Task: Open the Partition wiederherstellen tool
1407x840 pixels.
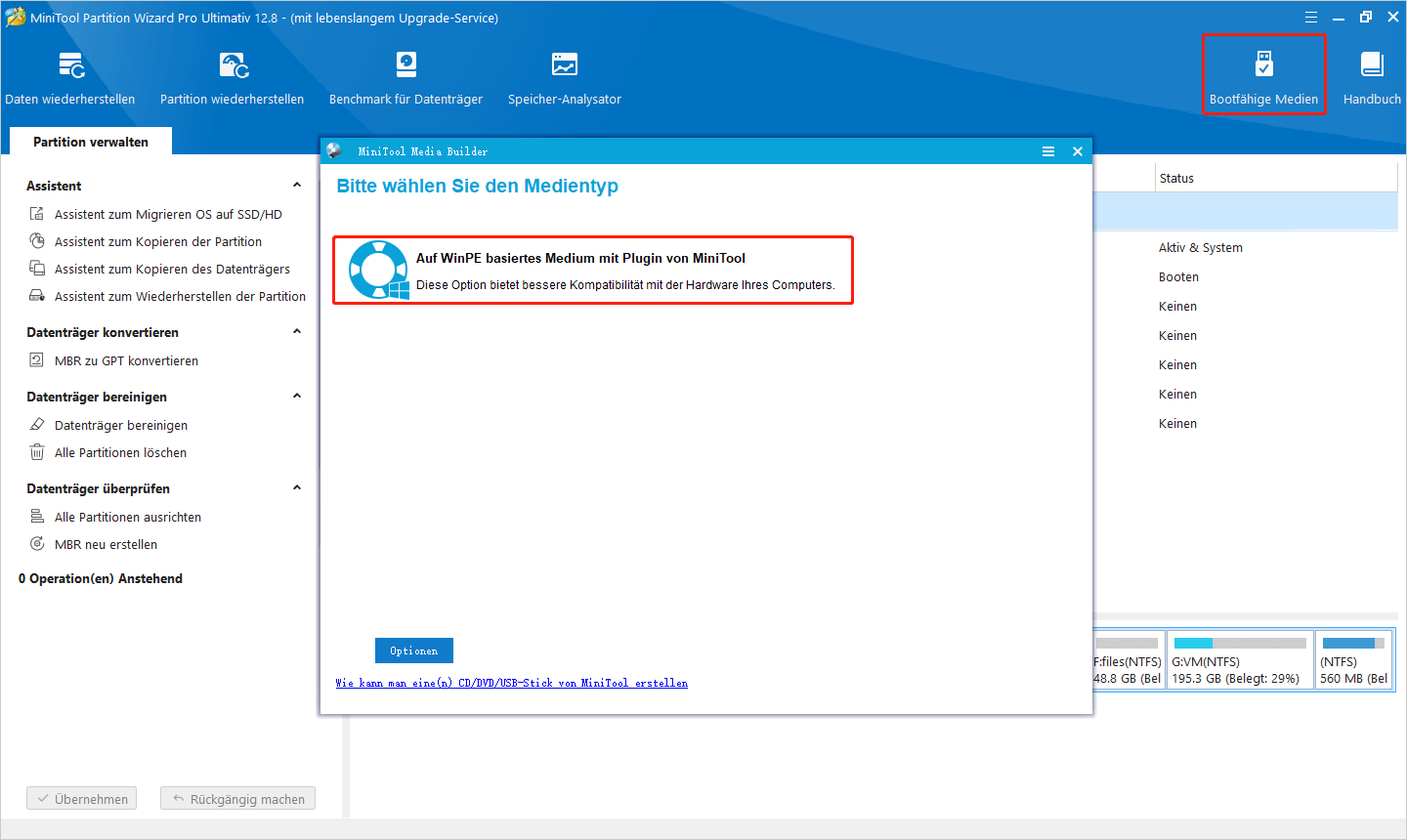Action: point(232,76)
